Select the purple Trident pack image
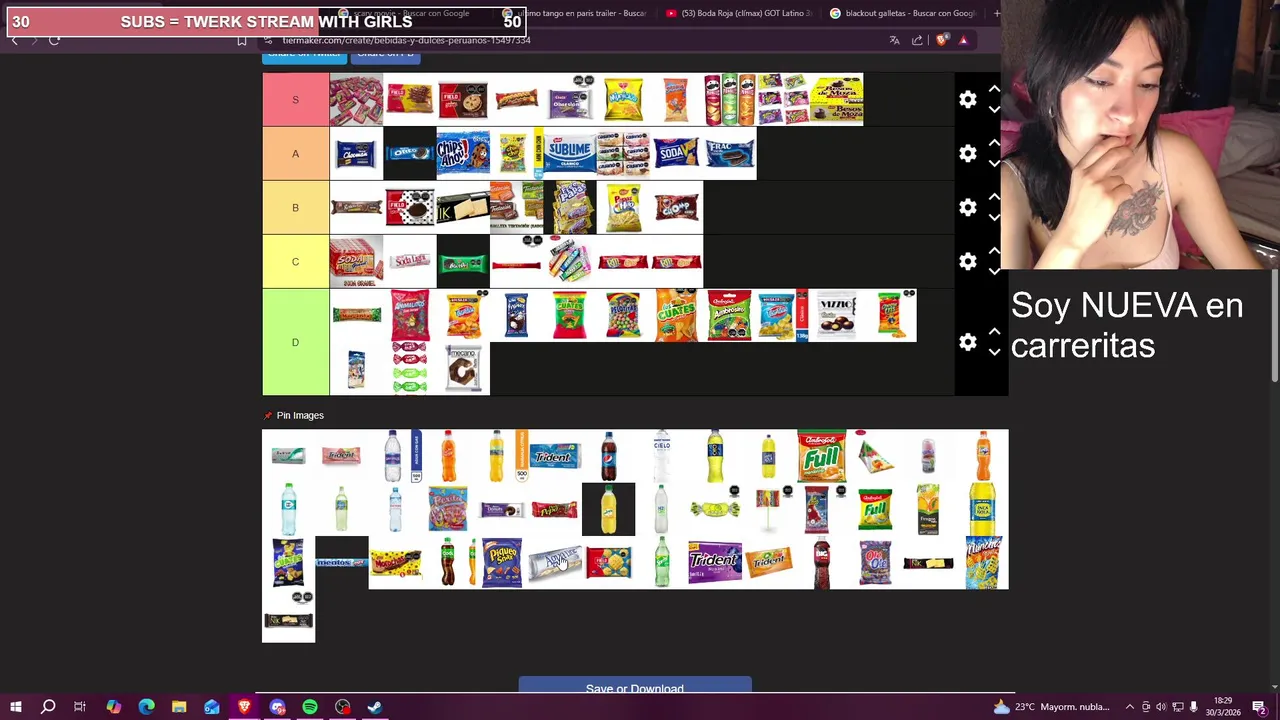Image resolution: width=1280 pixels, height=720 pixels. pyautogui.click(x=715, y=562)
